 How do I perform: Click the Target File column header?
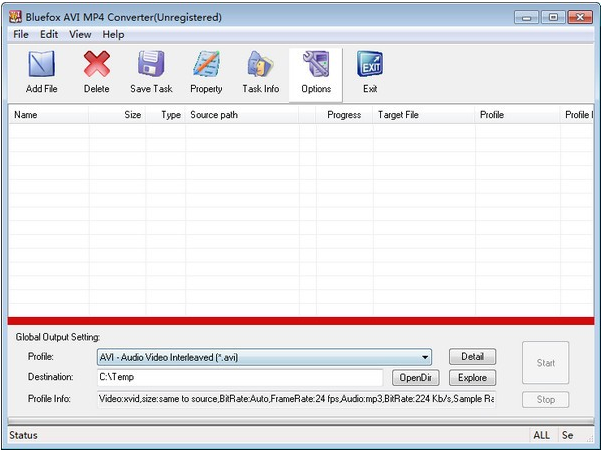tap(424, 115)
